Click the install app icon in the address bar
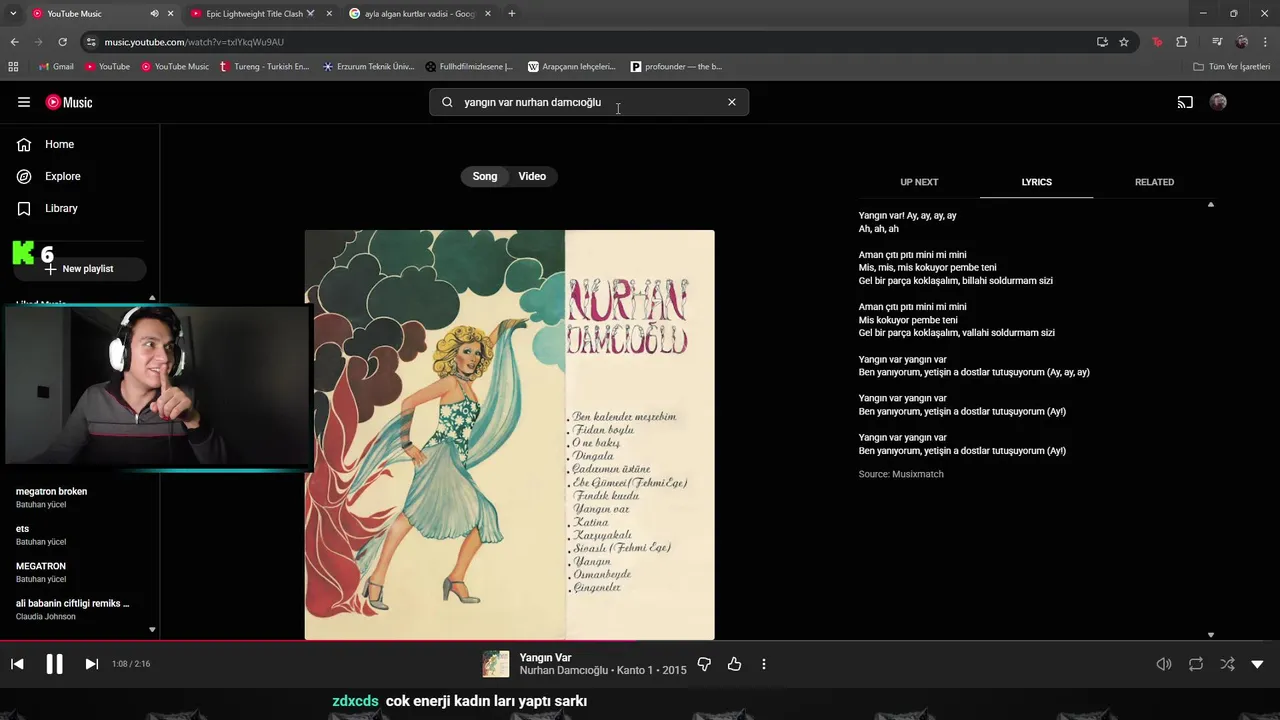 pyautogui.click(x=1102, y=42)
